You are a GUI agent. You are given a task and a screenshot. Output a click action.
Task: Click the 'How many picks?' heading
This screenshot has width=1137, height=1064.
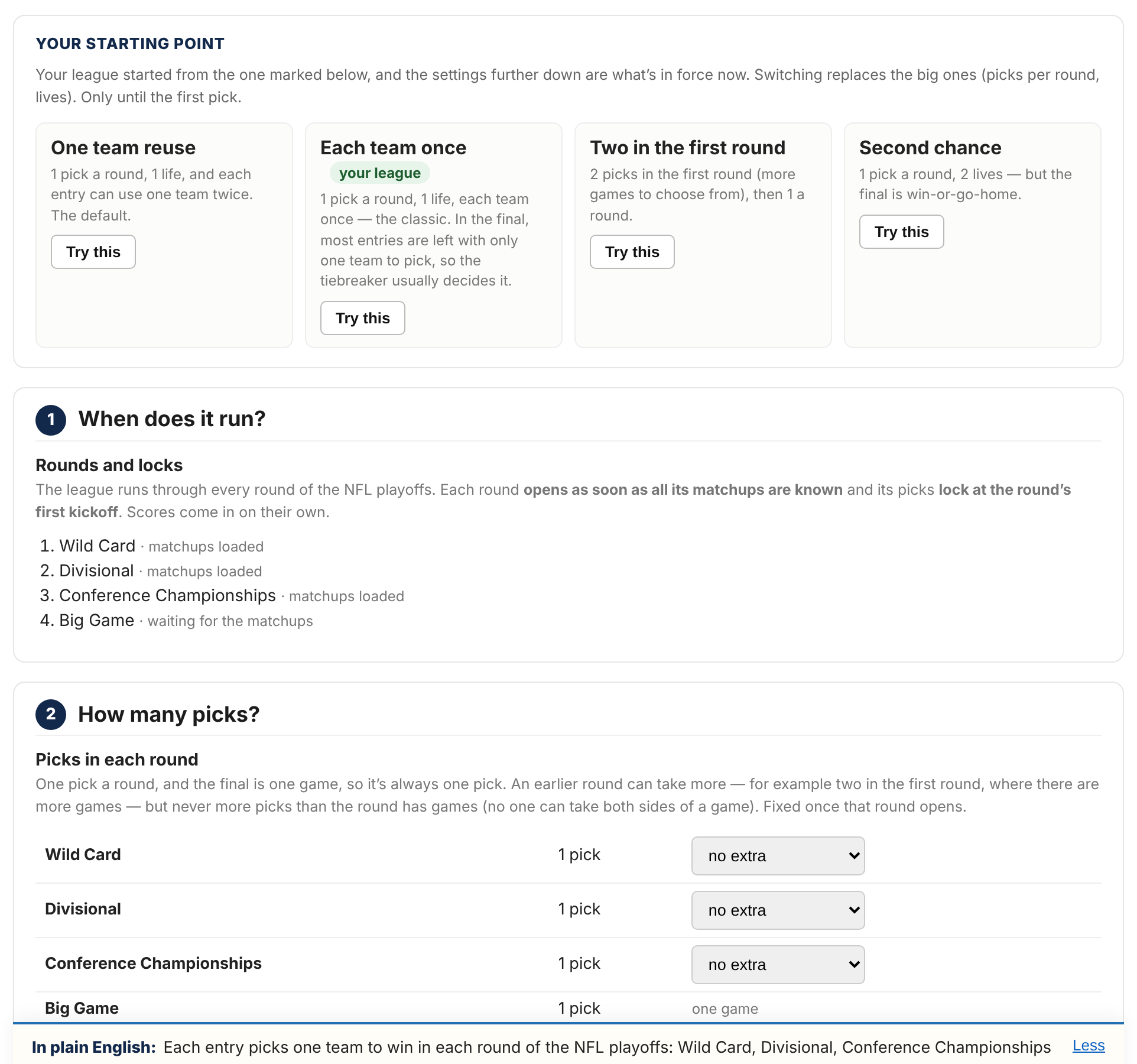coord(169,715)
